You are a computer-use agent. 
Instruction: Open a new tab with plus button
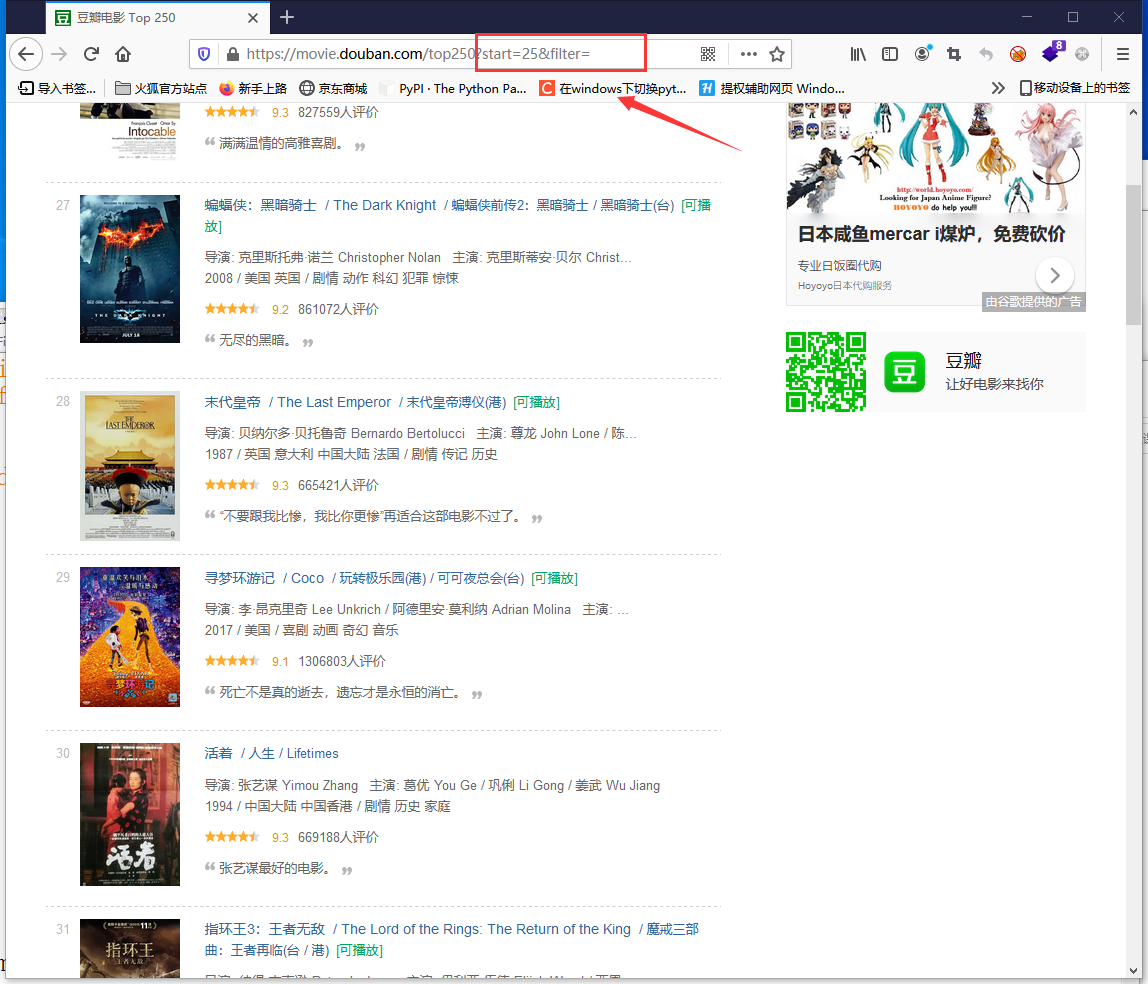click(287, 17)
